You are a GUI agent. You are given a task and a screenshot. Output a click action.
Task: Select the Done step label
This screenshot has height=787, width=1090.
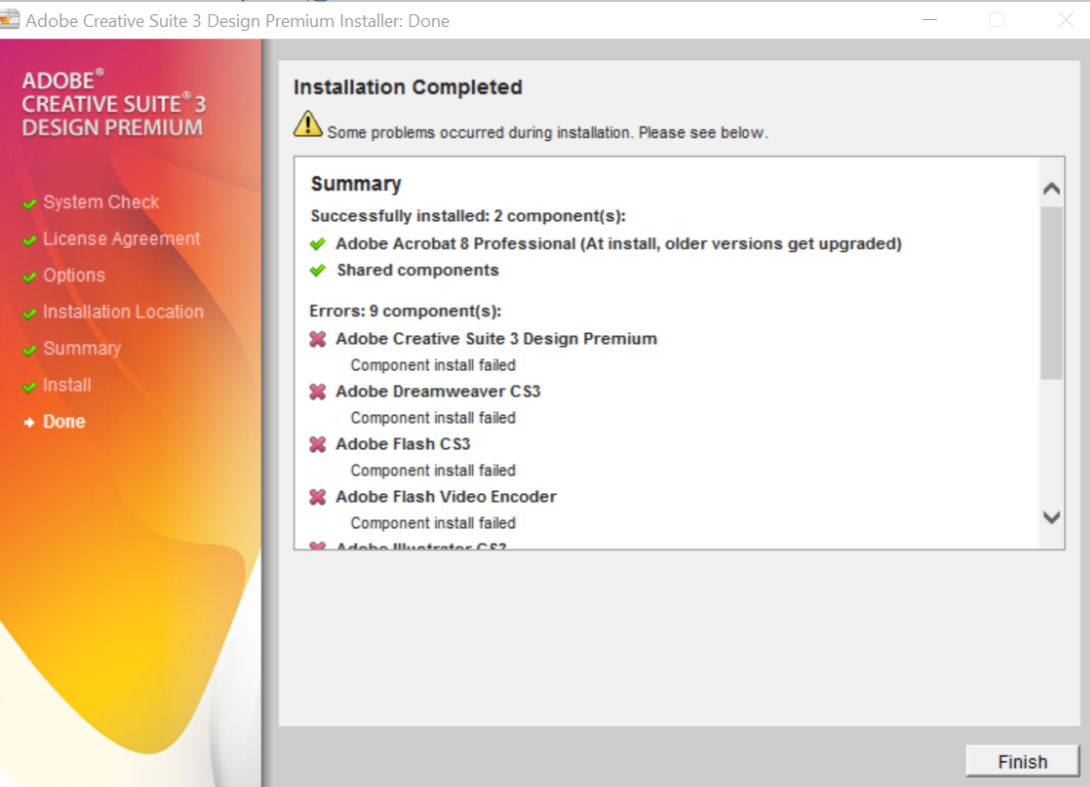click(64, 422)
